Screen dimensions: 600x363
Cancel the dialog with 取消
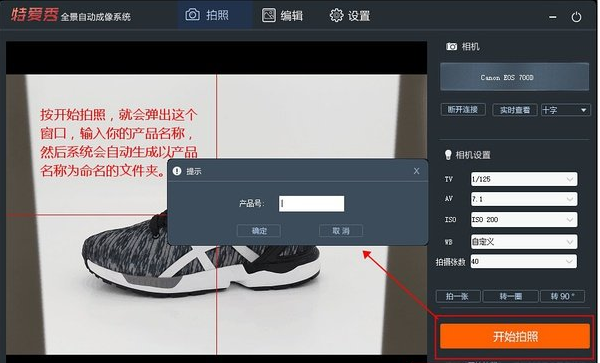[341, 231]
